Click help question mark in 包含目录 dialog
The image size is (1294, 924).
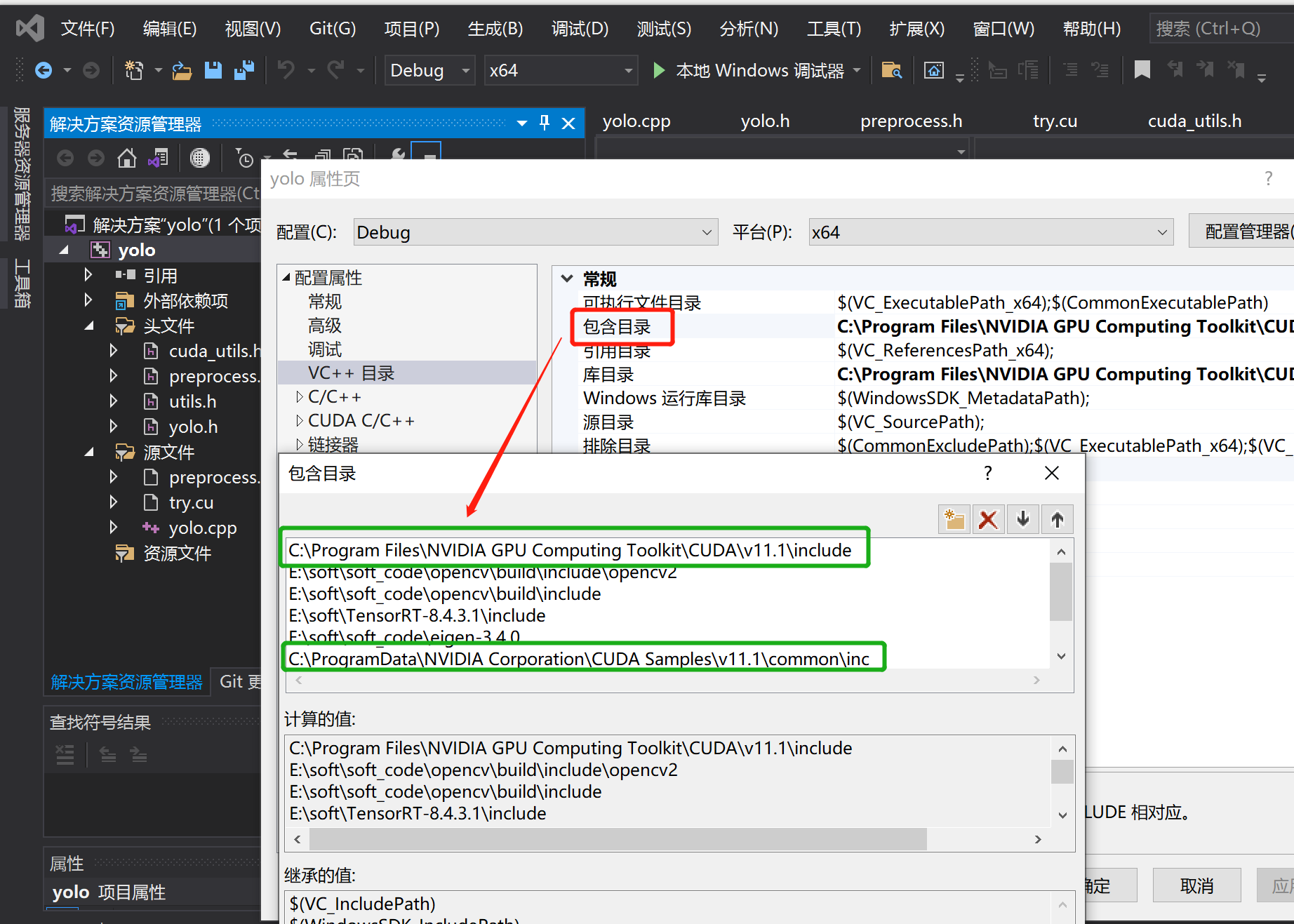click(988, 473)
